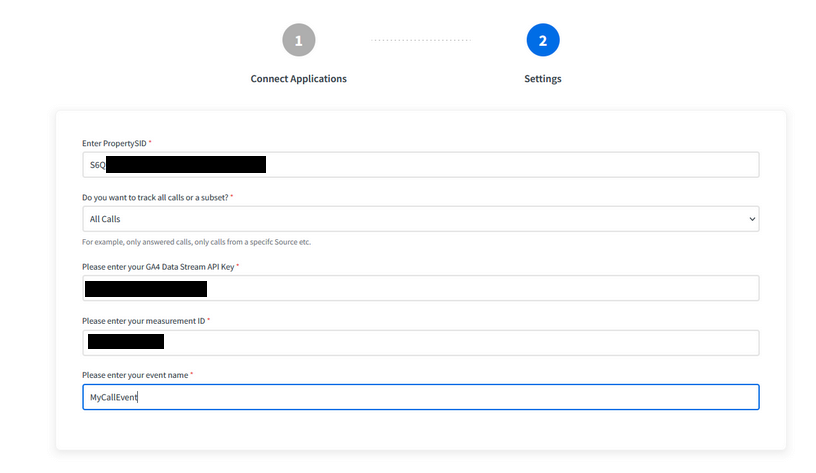Click the Connect Applications step label

(299, 79)
